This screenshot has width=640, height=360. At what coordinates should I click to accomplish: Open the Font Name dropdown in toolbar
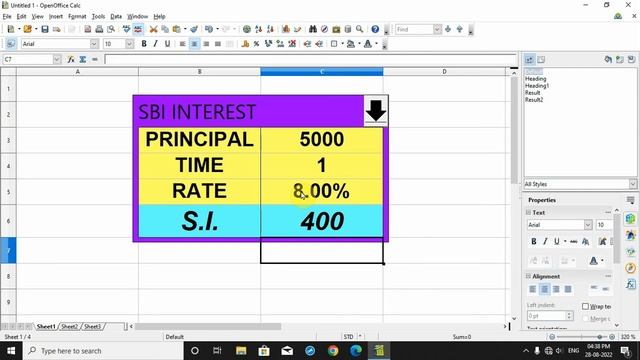point(94,44)
